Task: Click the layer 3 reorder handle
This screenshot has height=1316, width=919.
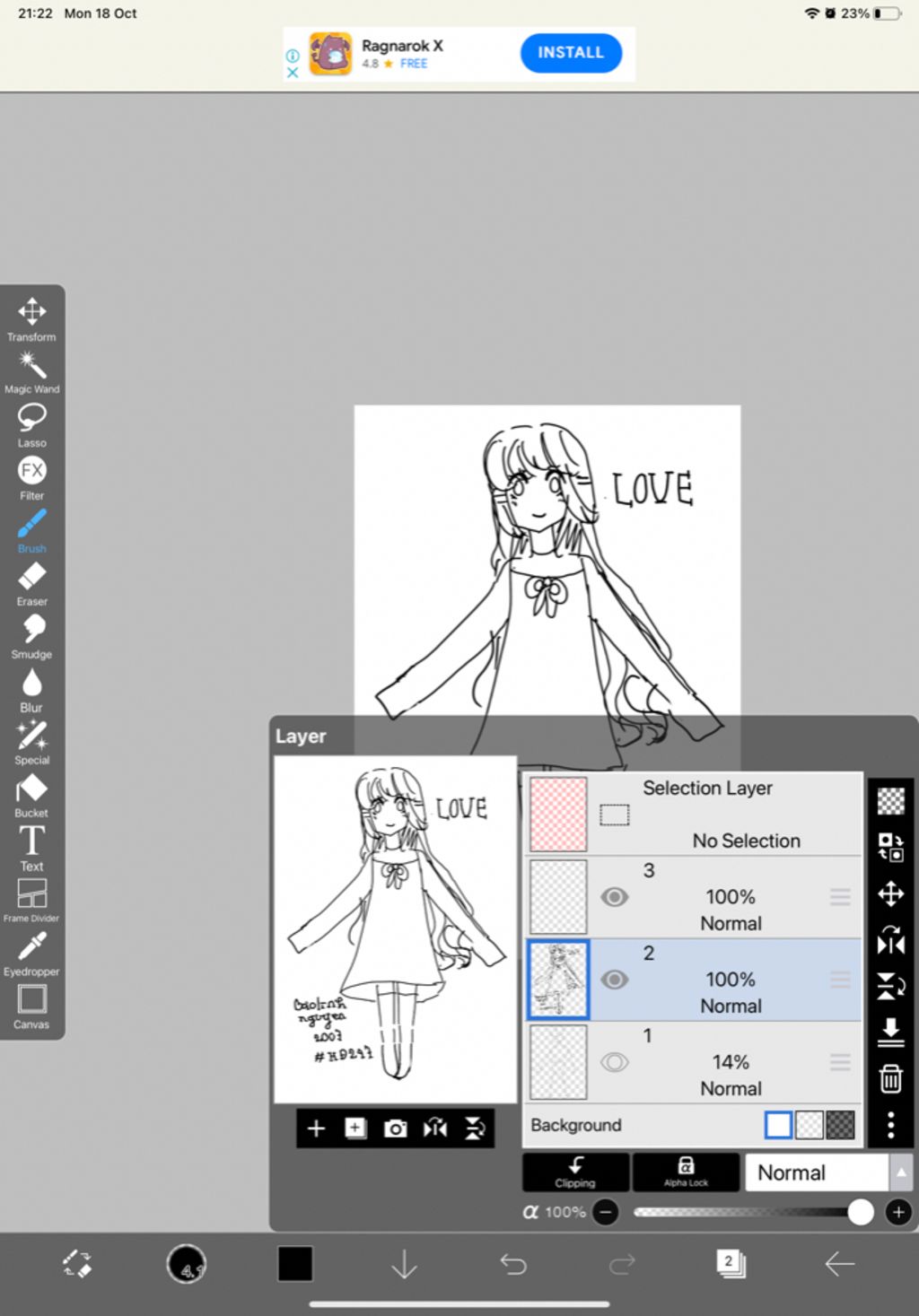Action: point(840,897)
